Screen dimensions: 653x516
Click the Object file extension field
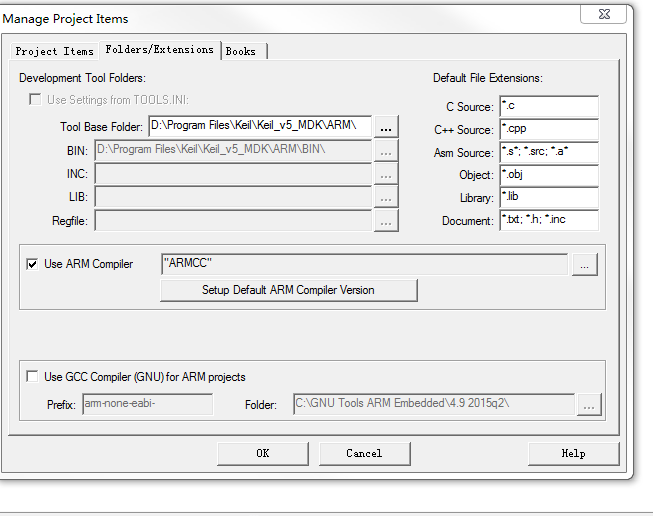[548, 175]
